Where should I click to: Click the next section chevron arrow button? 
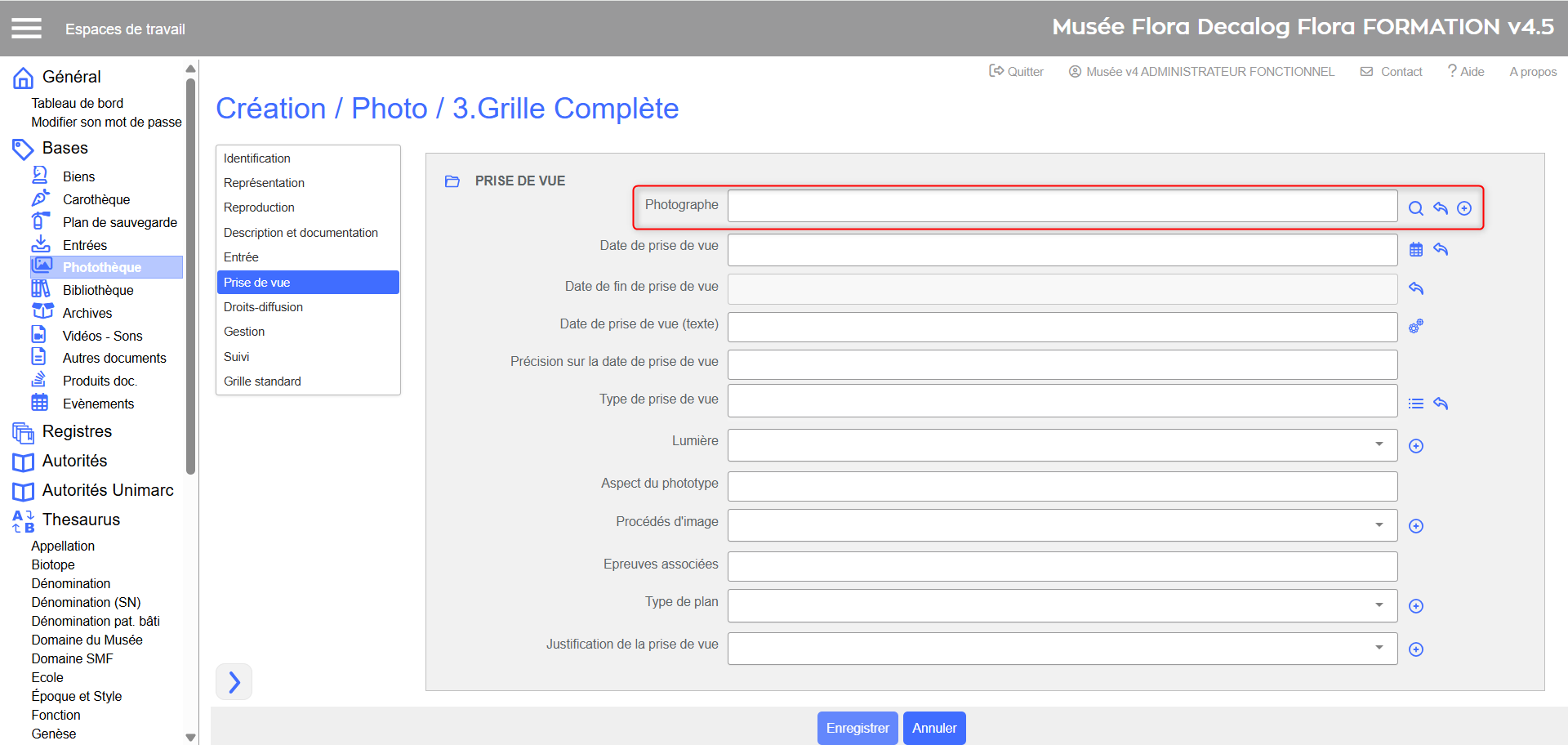coord(234,682)
